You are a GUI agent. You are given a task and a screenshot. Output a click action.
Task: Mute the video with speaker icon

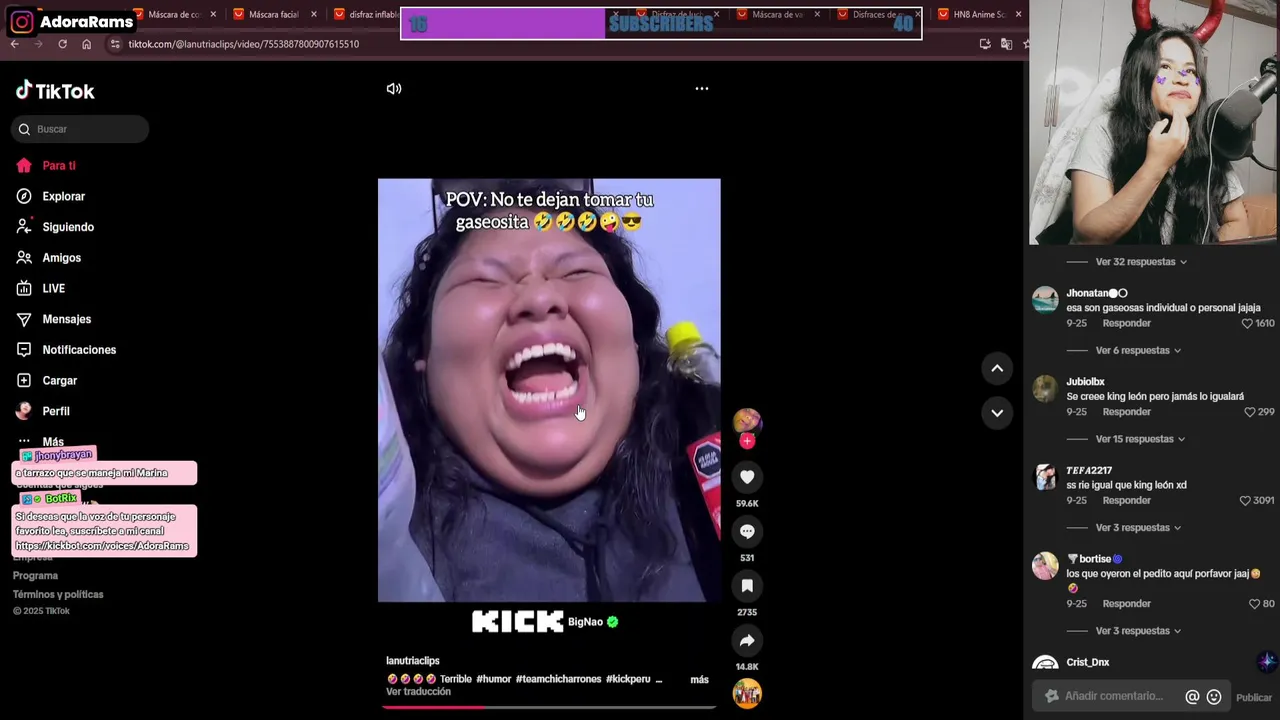394,89
